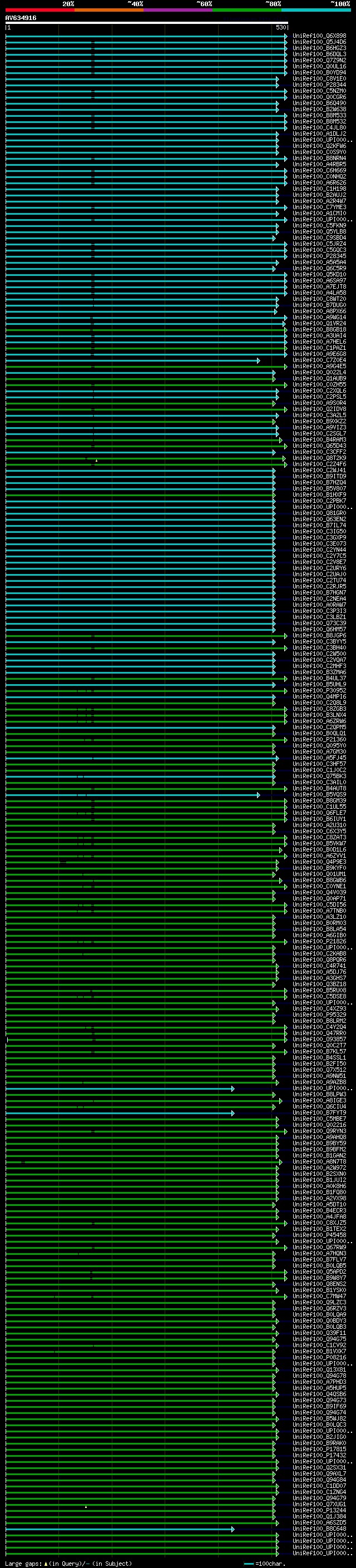Select the UniRef100_P28345 label
The width and height of the screenshot is (356, 1568).
319,256
